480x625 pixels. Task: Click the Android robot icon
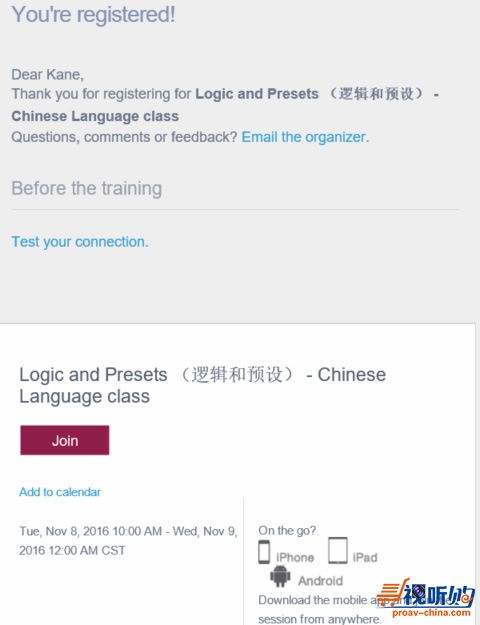point(280,576)
